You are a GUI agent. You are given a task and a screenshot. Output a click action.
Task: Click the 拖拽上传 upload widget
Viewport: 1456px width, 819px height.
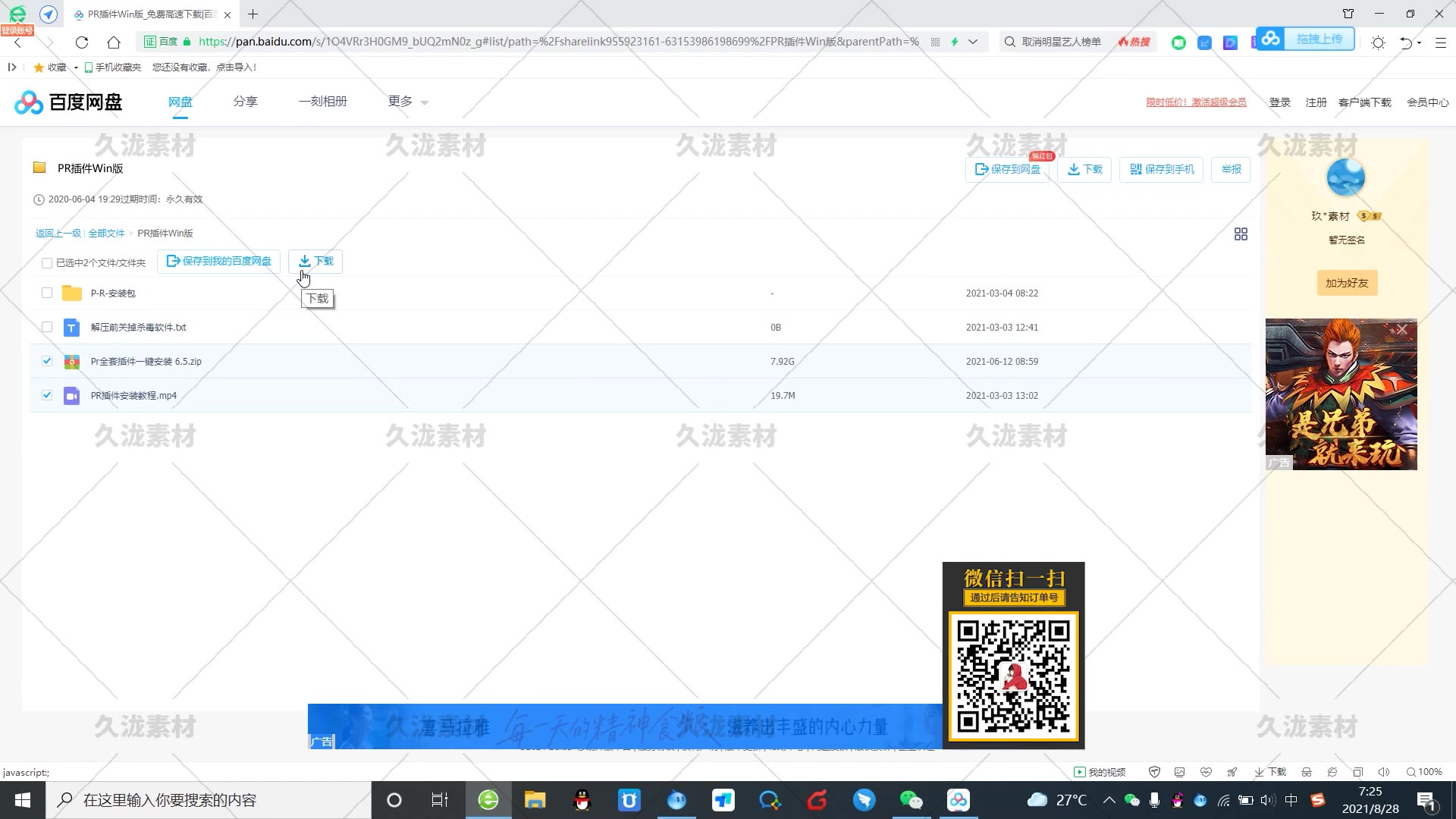click(x=1305, y=39)
